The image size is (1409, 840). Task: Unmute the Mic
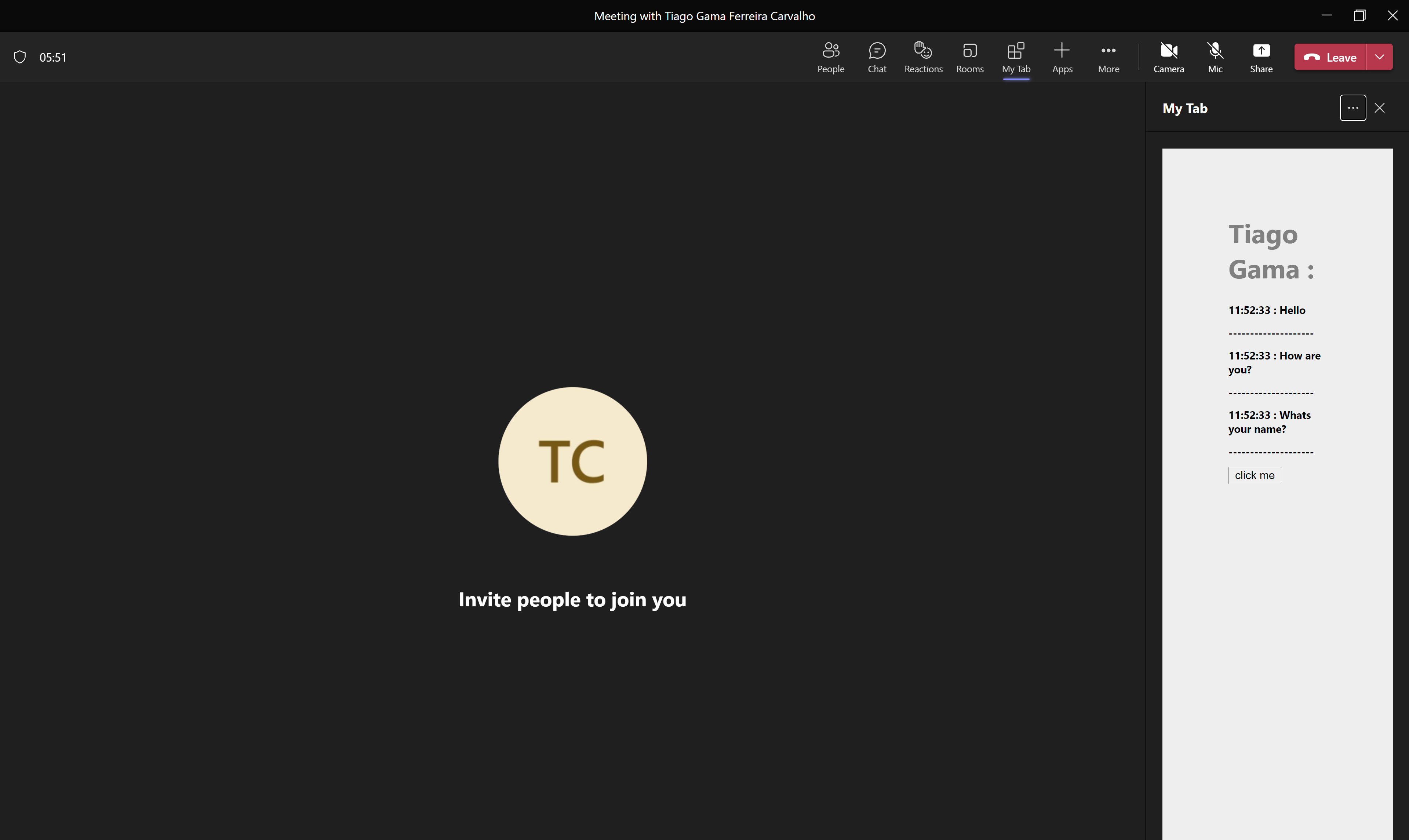(1215, 57)
